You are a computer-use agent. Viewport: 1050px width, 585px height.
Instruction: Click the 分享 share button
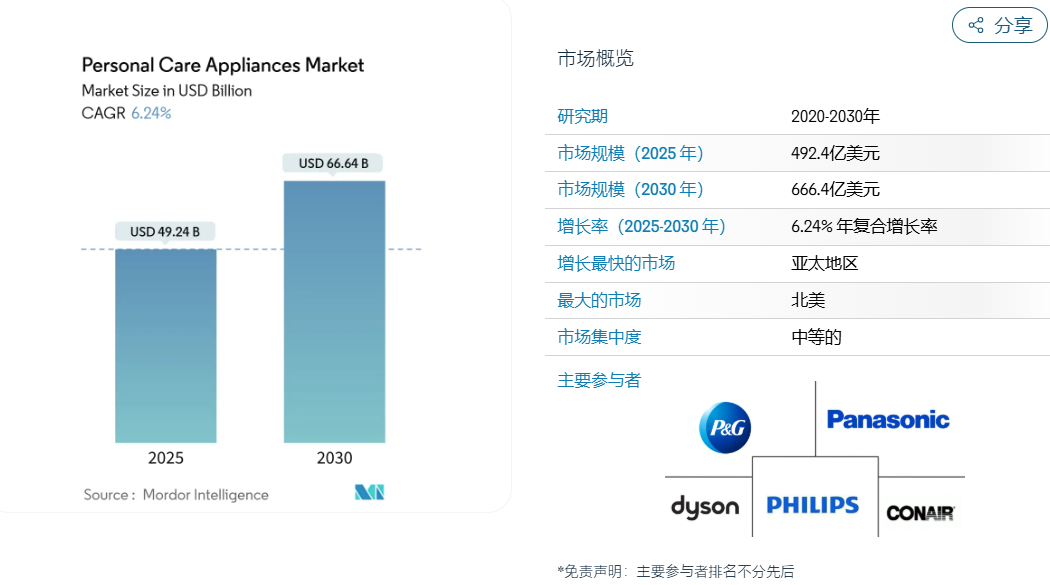pyautogui.click(x=999, y=25)
